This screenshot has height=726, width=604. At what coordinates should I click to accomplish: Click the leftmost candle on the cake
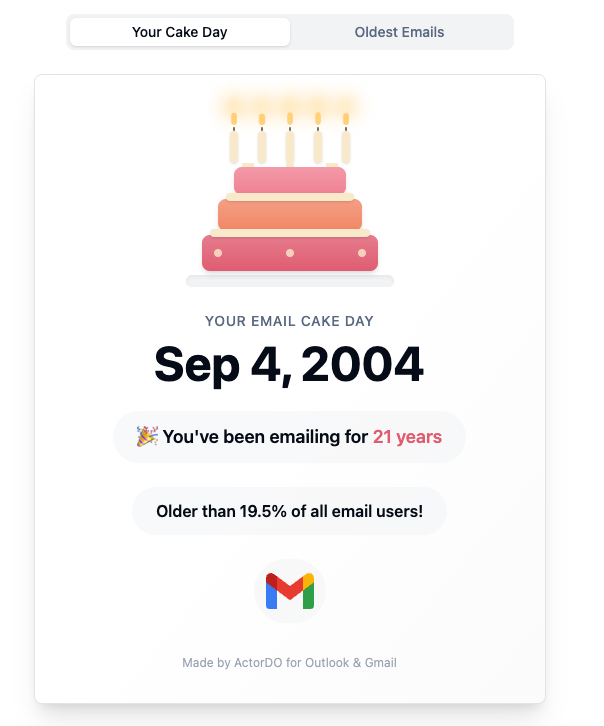(234, 144)
